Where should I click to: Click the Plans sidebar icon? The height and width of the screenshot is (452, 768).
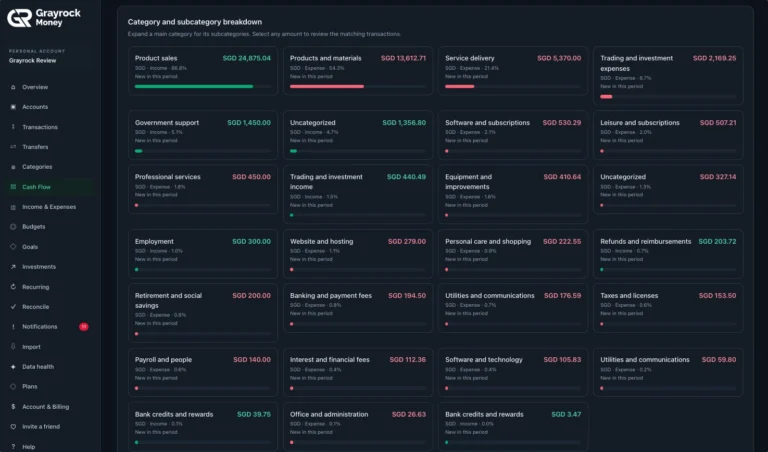point(13,386)
